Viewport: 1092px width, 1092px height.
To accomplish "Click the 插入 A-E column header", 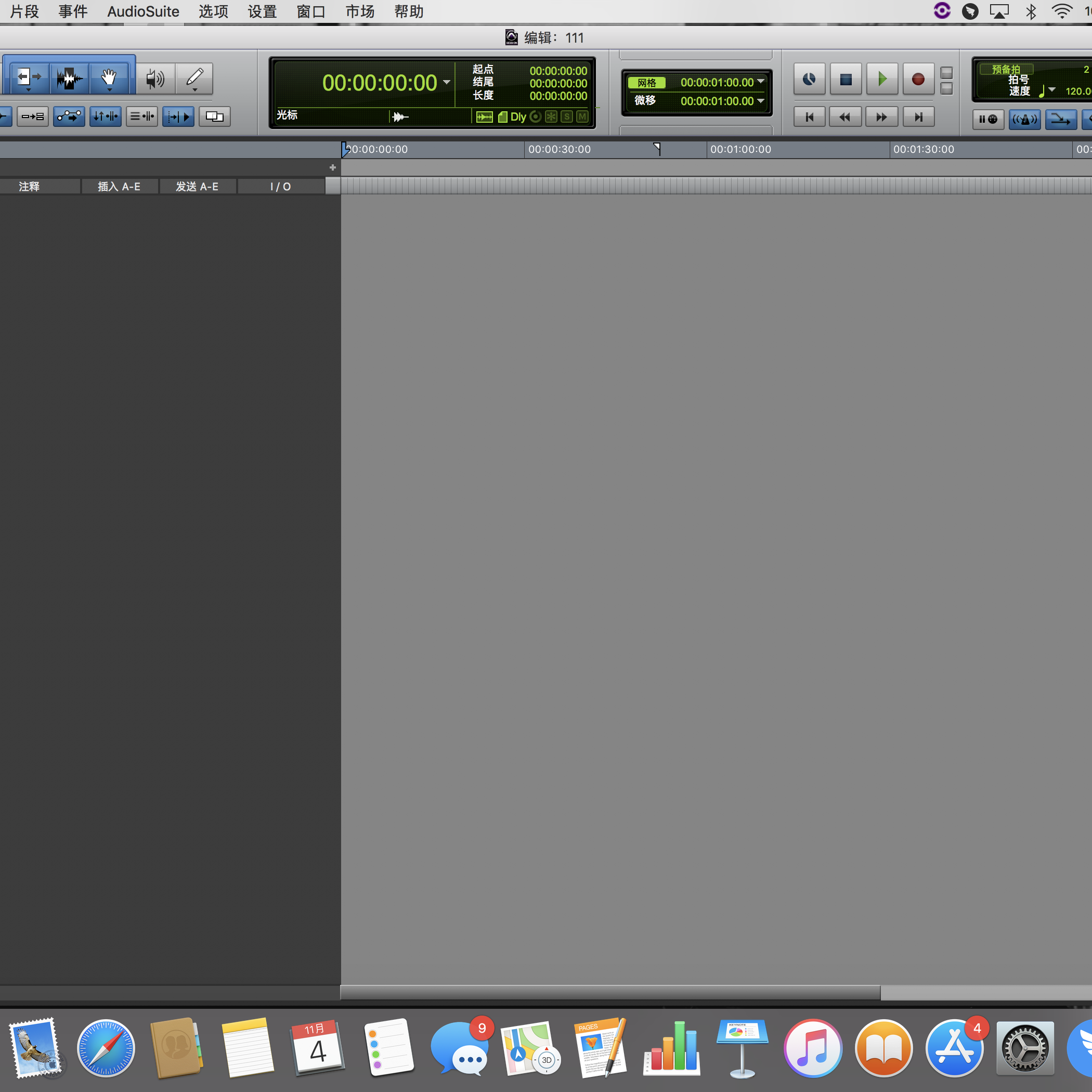I will (119, 187).
